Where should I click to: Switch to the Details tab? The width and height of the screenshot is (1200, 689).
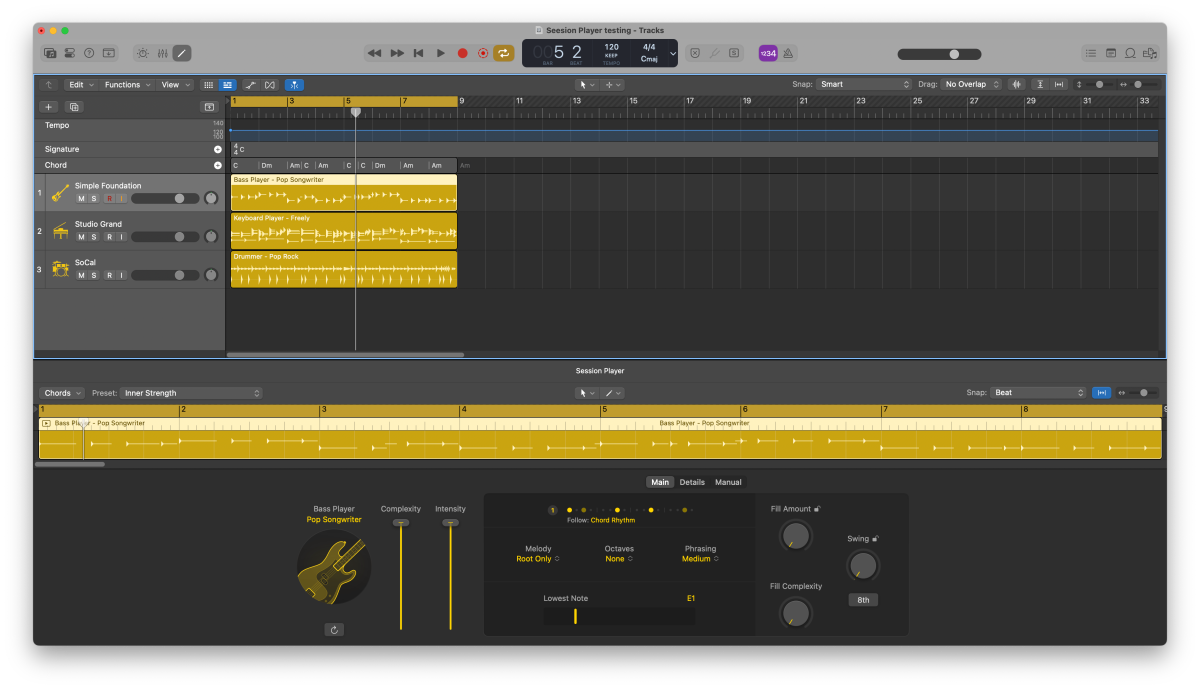(x=692, y=481)
